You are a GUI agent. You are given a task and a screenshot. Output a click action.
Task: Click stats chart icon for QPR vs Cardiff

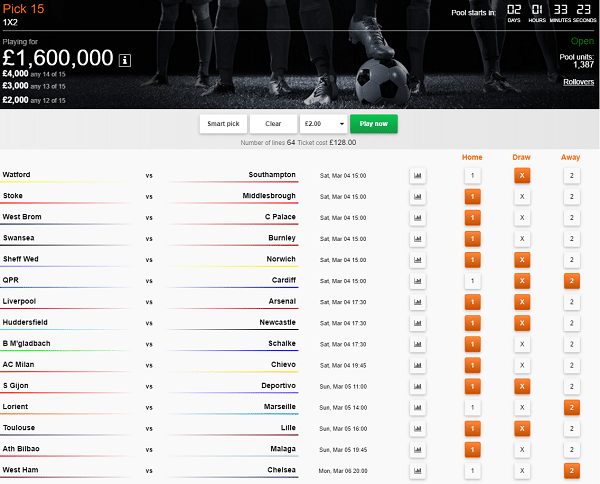[417, 281]
